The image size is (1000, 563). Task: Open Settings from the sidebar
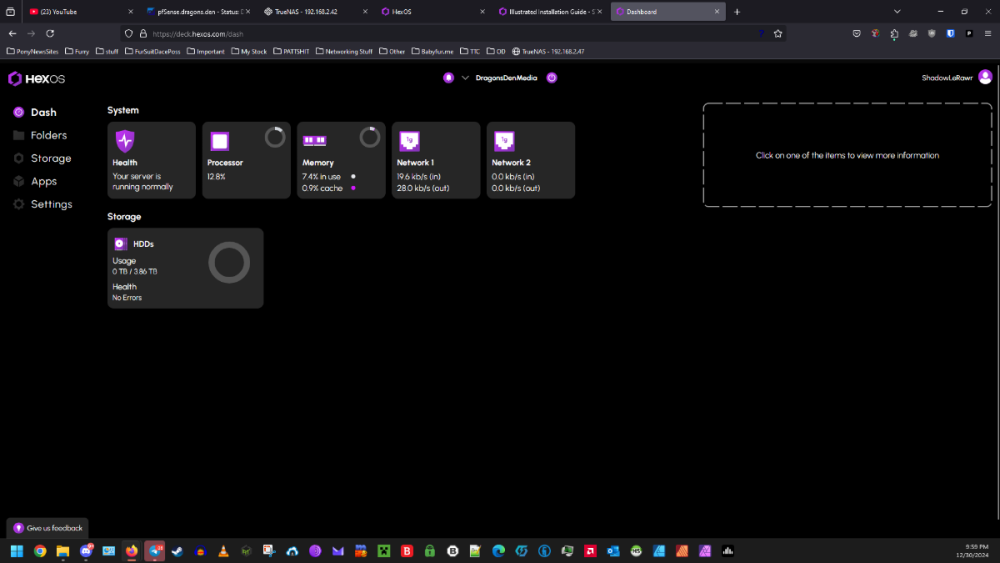pyautogui.click(x=51, y=204)
